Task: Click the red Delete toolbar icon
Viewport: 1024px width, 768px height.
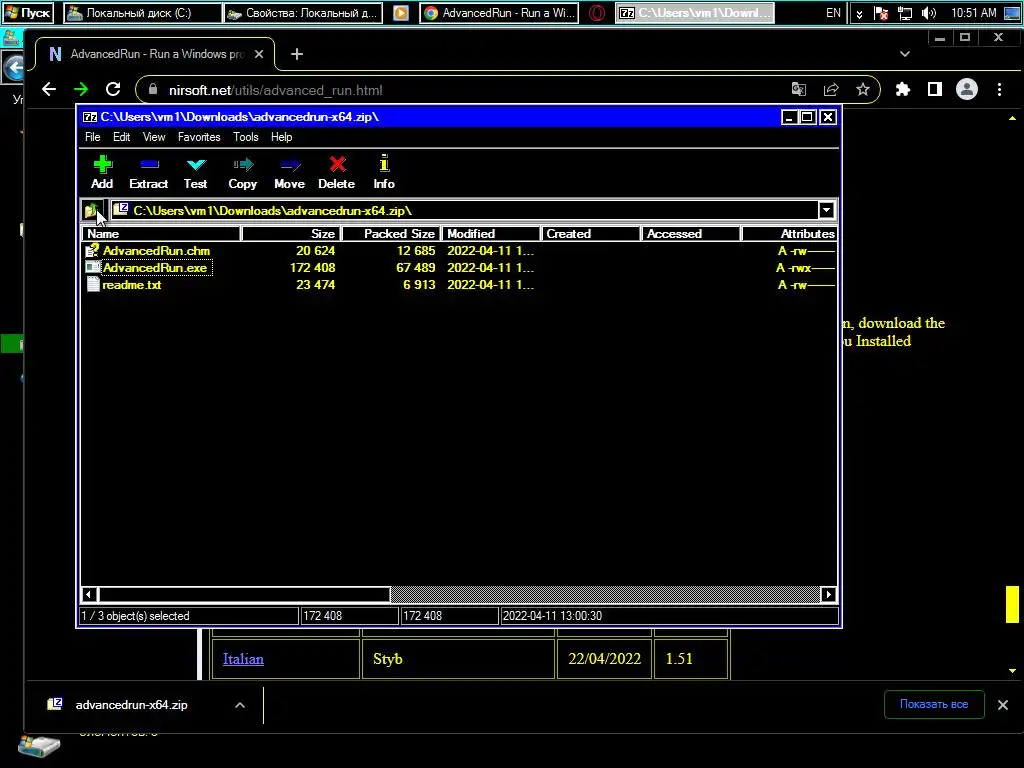Action: tap(336, 173)
